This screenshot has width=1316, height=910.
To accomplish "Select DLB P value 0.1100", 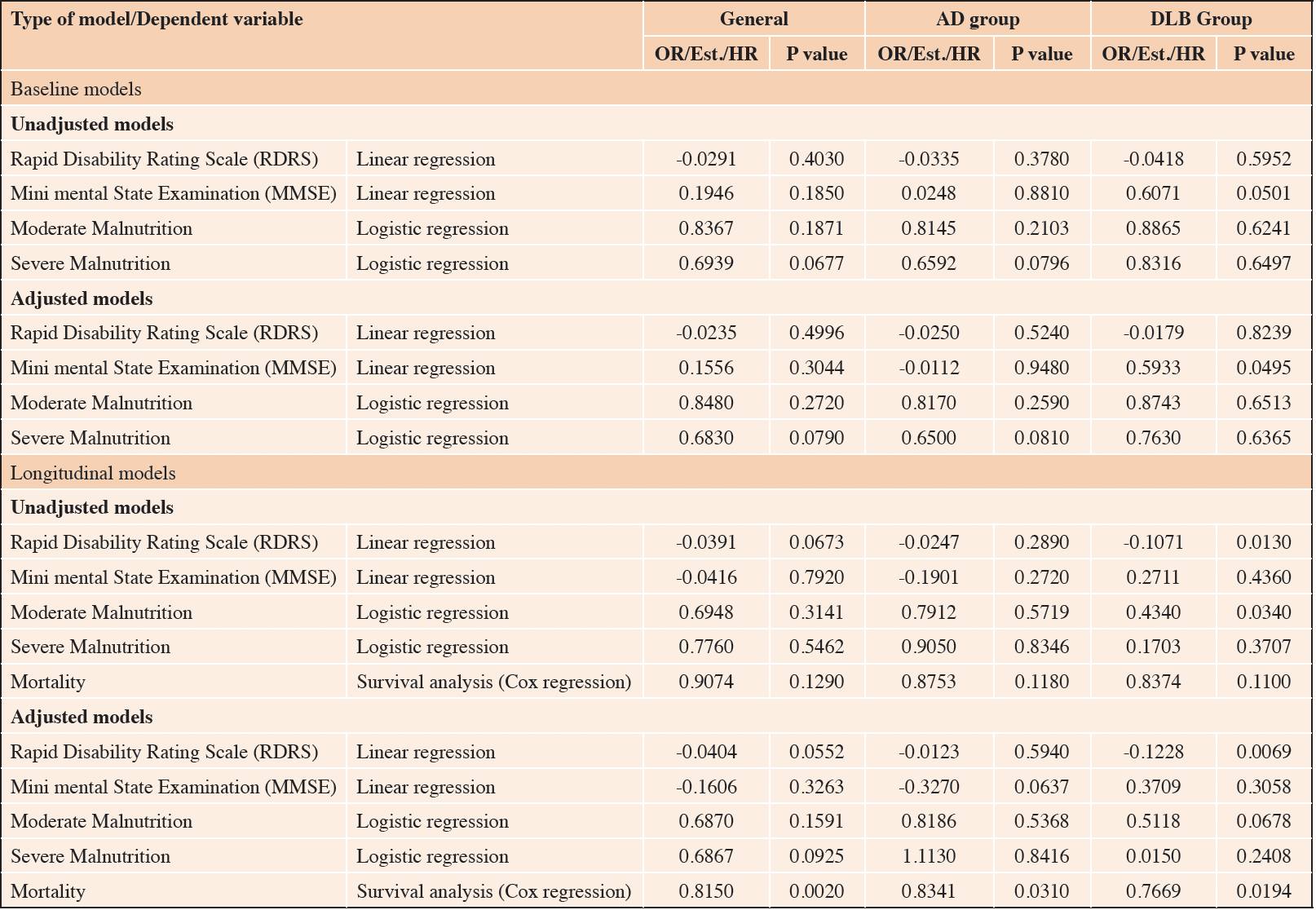I will tap(1264, 682).
